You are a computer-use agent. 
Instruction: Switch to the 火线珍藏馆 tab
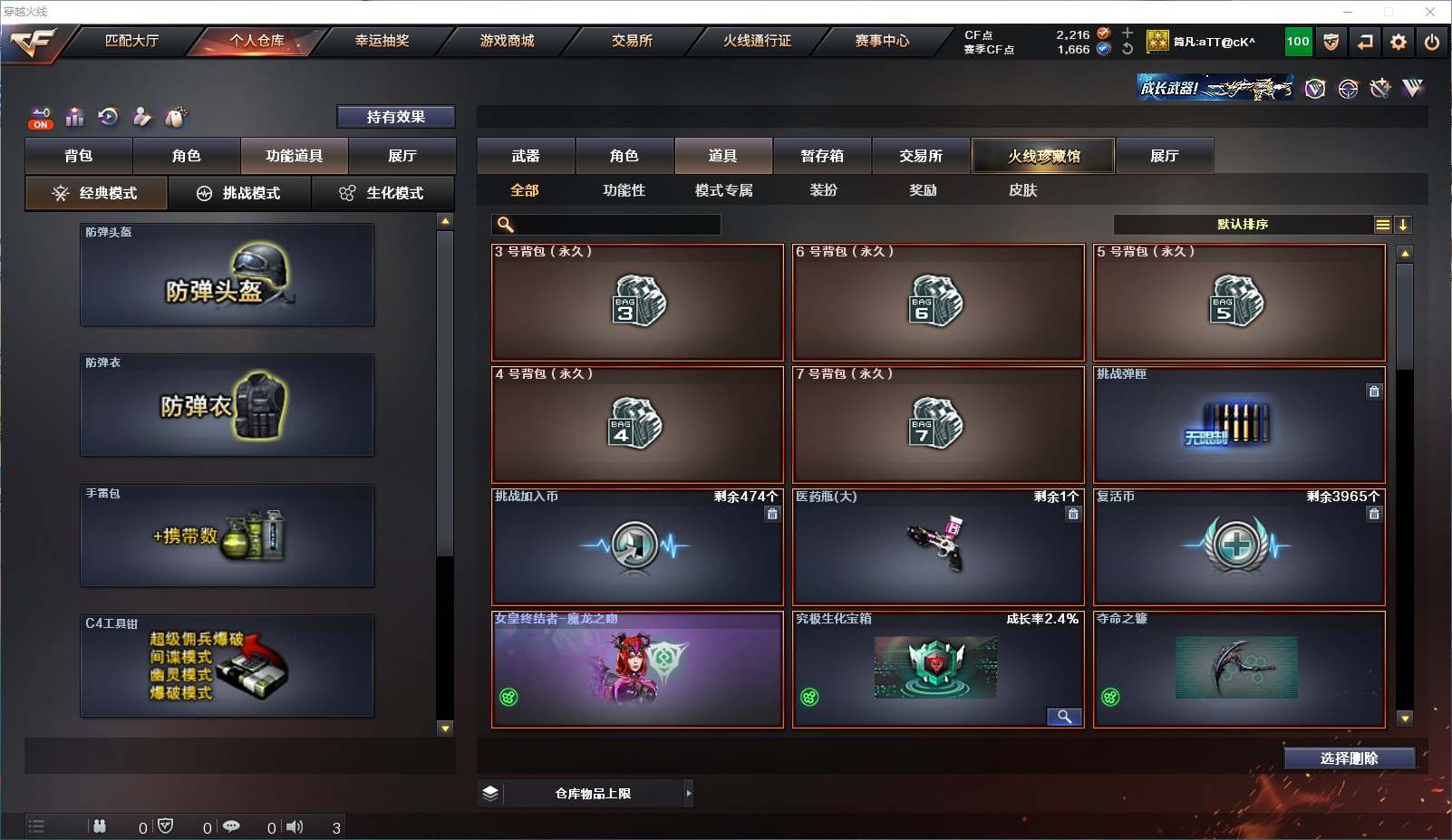[x=1043, y=156]
